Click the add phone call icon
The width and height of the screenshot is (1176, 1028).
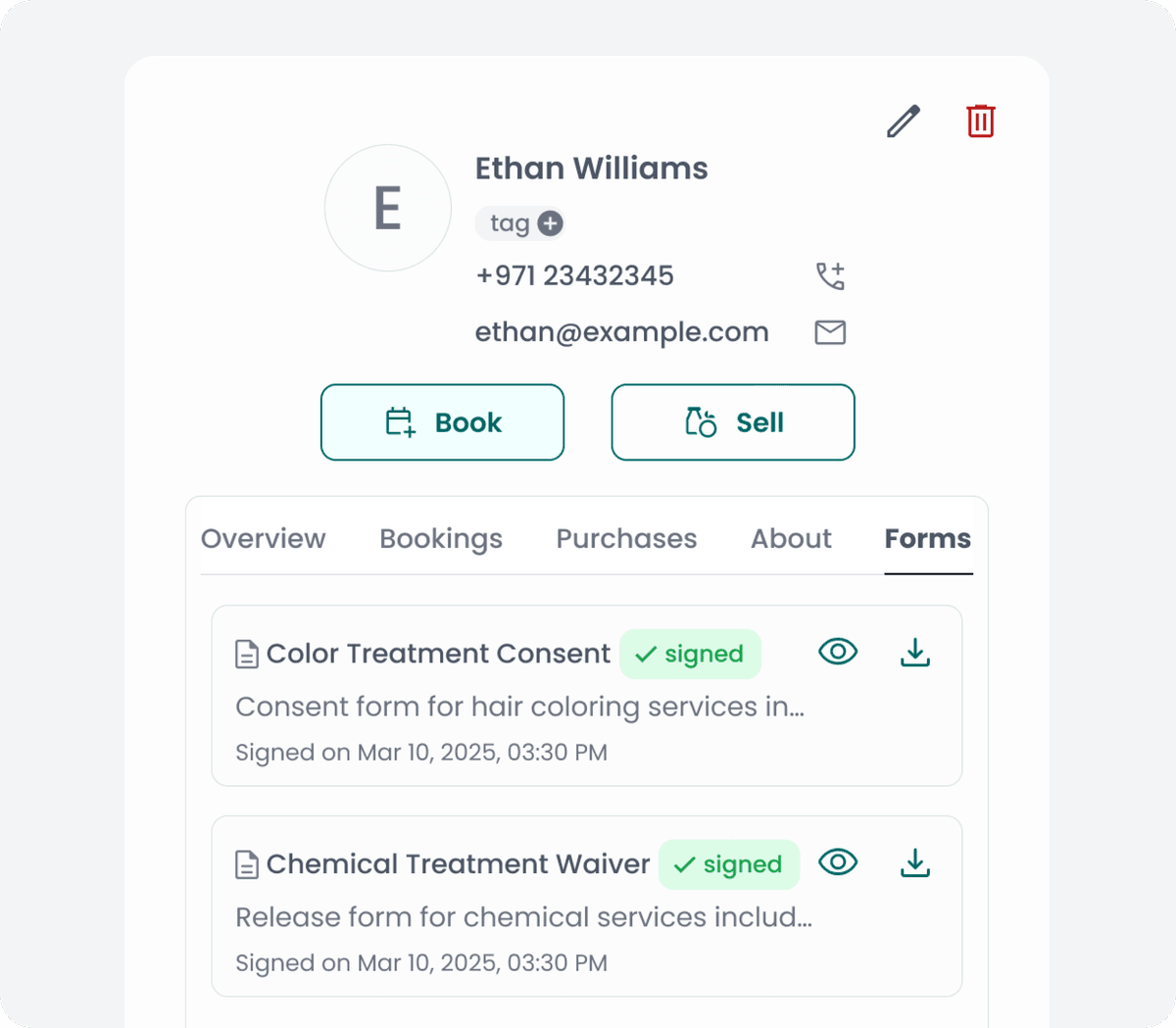tap(830, 275)
